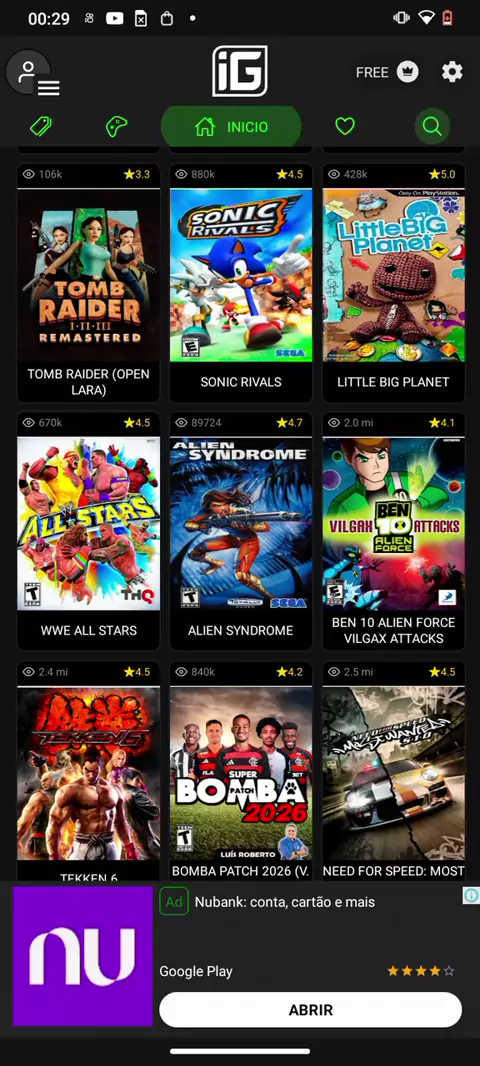
Task: Select the INICIO home tab
Action: [231, 126]
